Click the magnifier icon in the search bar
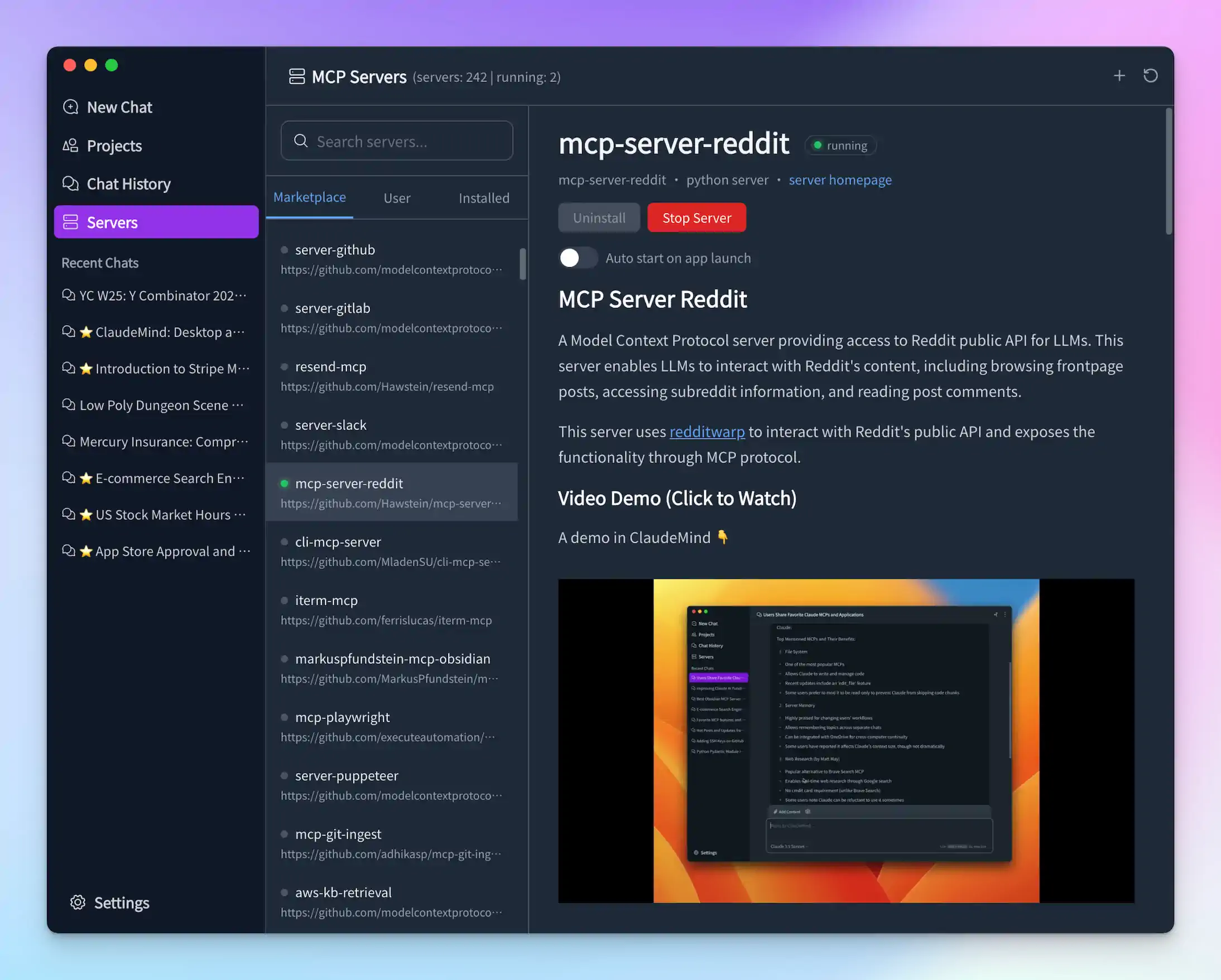Viewport: 1221px width, 980px height. (x=301, y=141)
